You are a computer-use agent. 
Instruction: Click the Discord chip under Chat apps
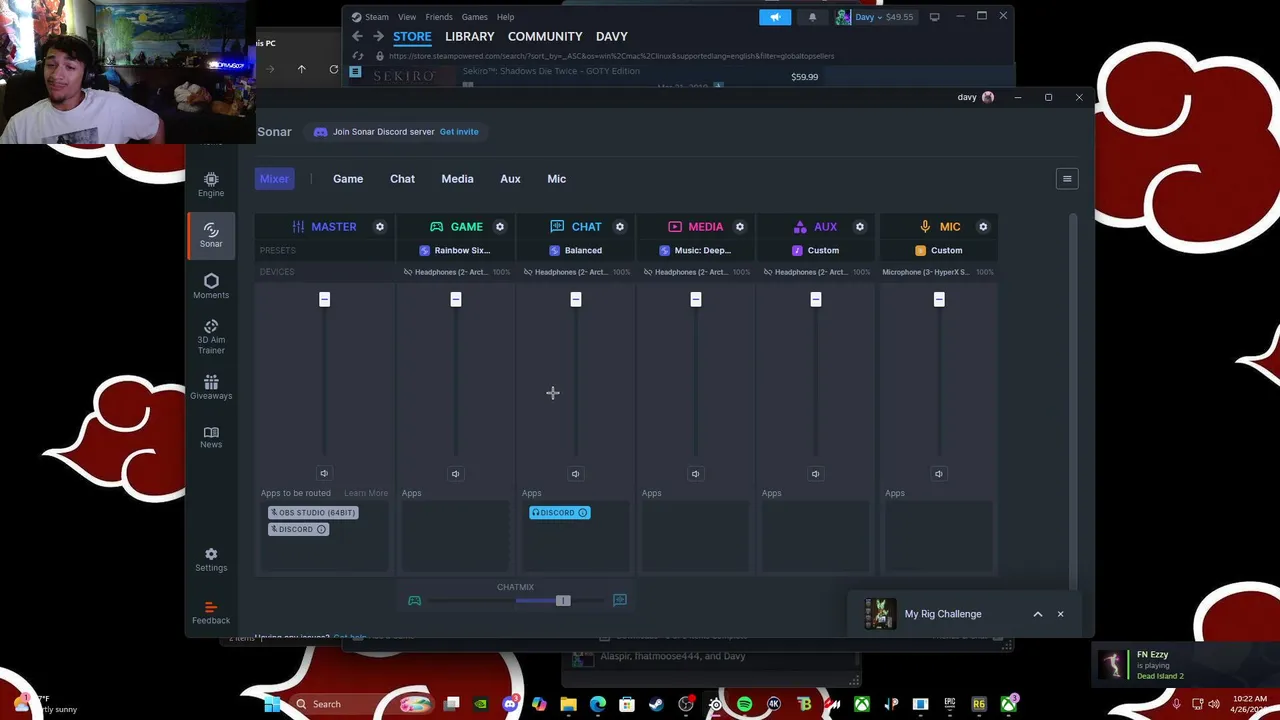coord(559,513)
